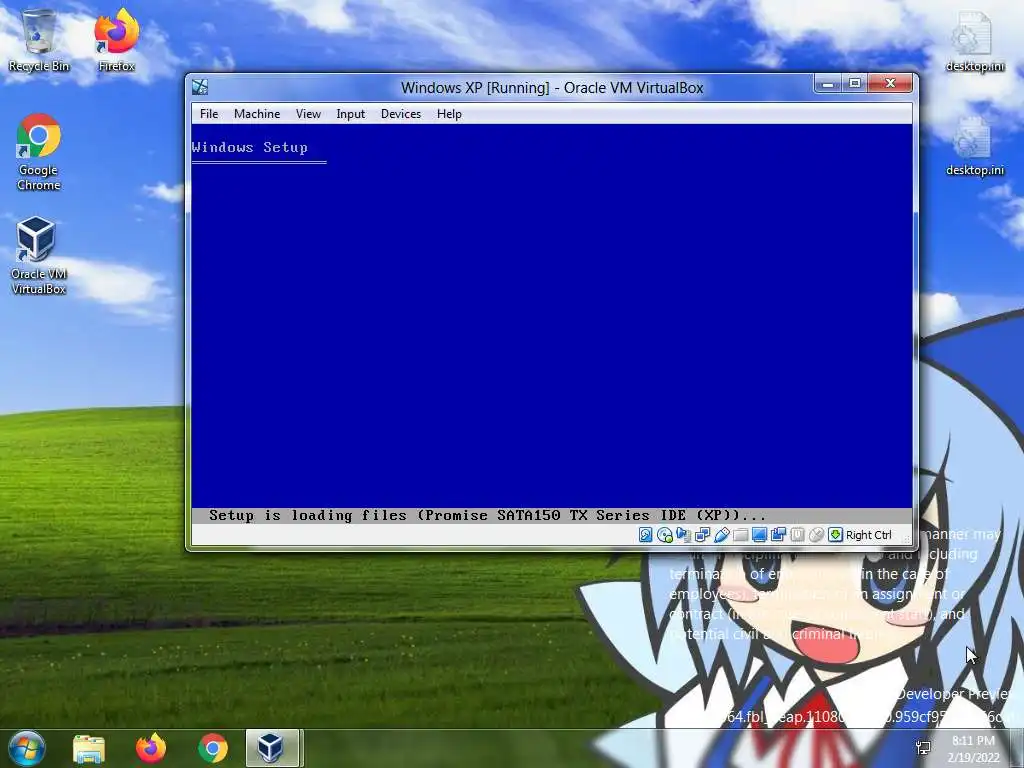Minimize the VirtualBox window
Viewport: 1024px width, 768px height.
[x=827, y=83]
